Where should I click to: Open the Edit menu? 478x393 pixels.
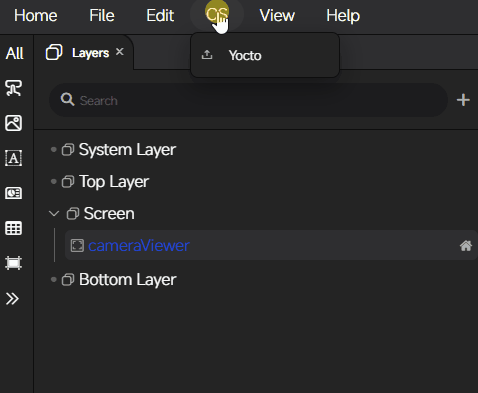(x=160, y=15)
